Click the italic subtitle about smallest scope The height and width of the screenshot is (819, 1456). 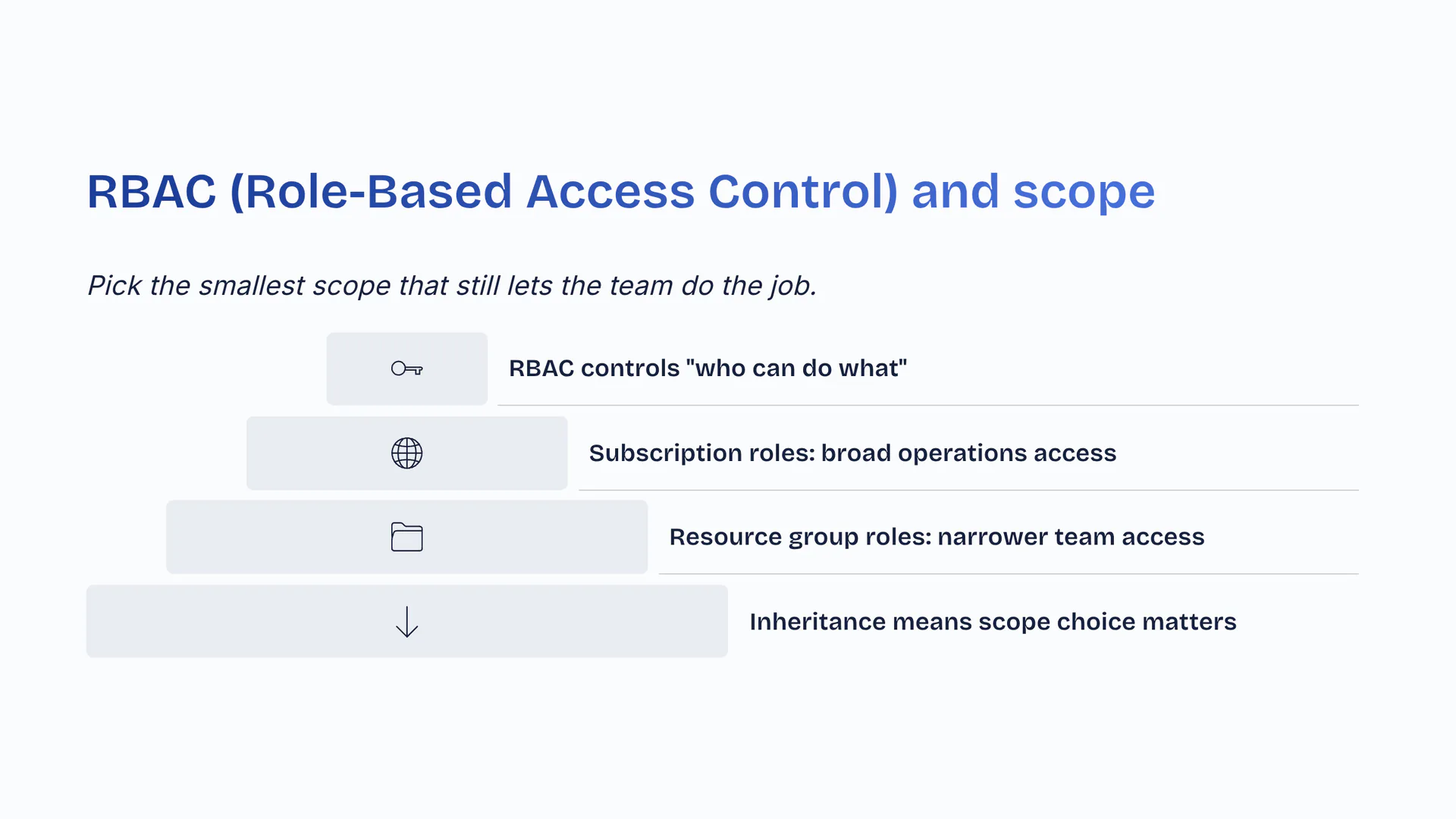(x=452, y=286)
